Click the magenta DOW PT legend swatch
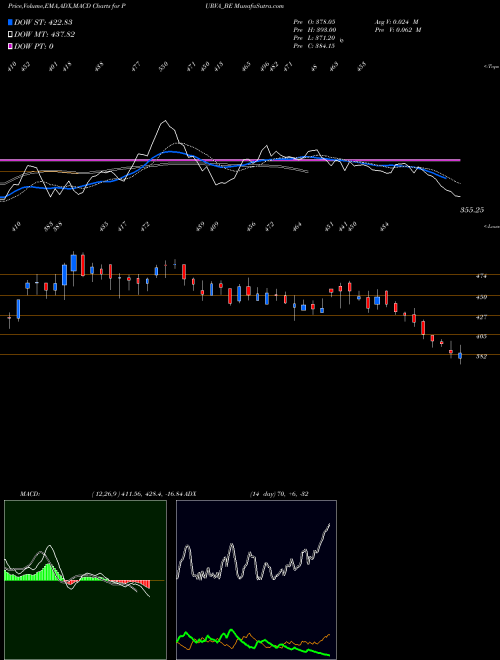 tap(11, 46)
